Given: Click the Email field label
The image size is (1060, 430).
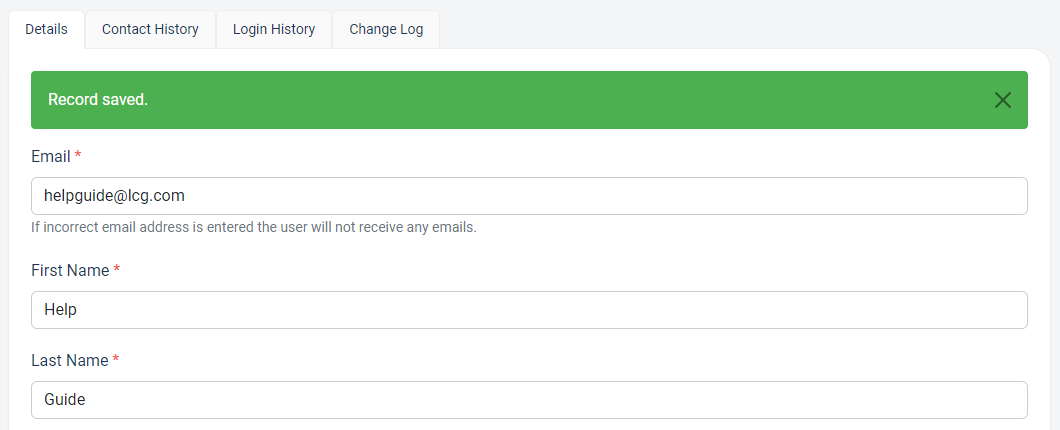Looking at the screenshot, I should [x=51, y=156].
